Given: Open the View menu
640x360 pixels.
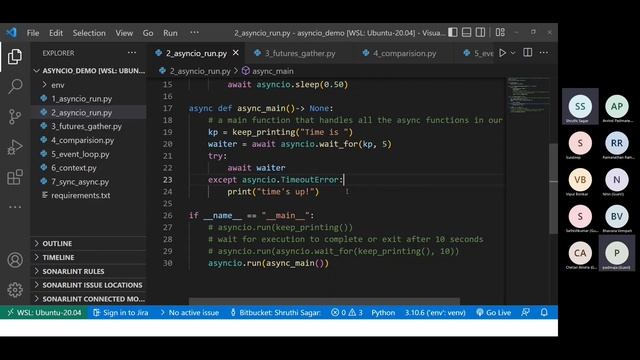Looking at the screenshot, I should 124,33.
